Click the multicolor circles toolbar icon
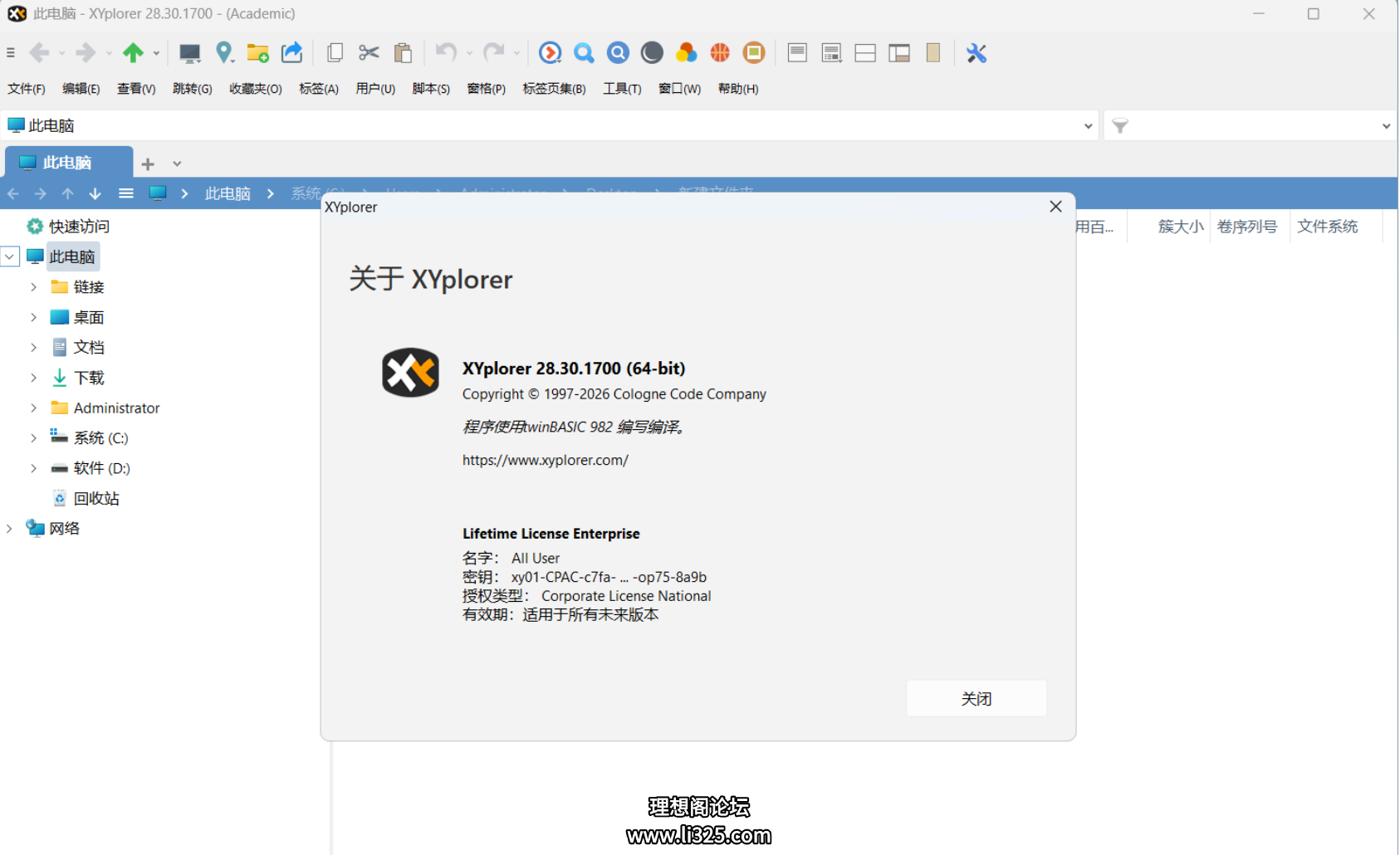 pos(686,53)
